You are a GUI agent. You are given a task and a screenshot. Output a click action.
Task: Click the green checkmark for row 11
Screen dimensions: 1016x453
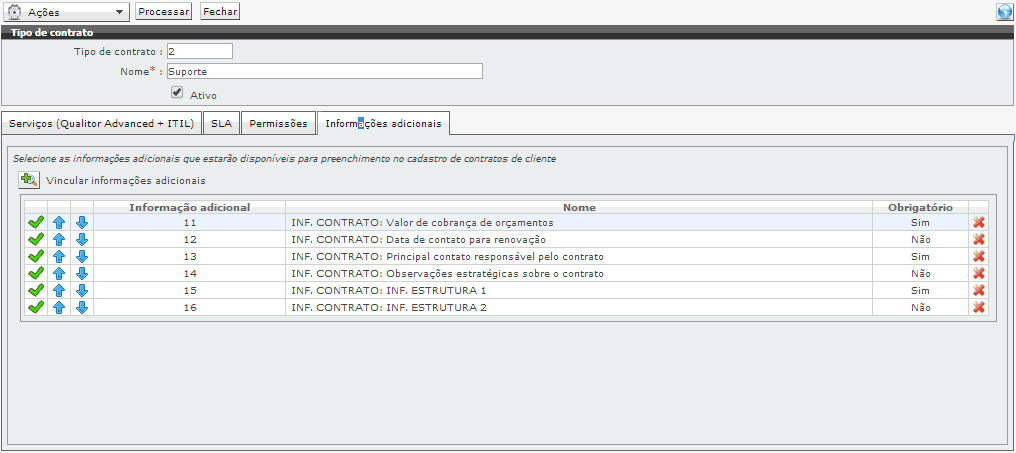click(35, 223)
